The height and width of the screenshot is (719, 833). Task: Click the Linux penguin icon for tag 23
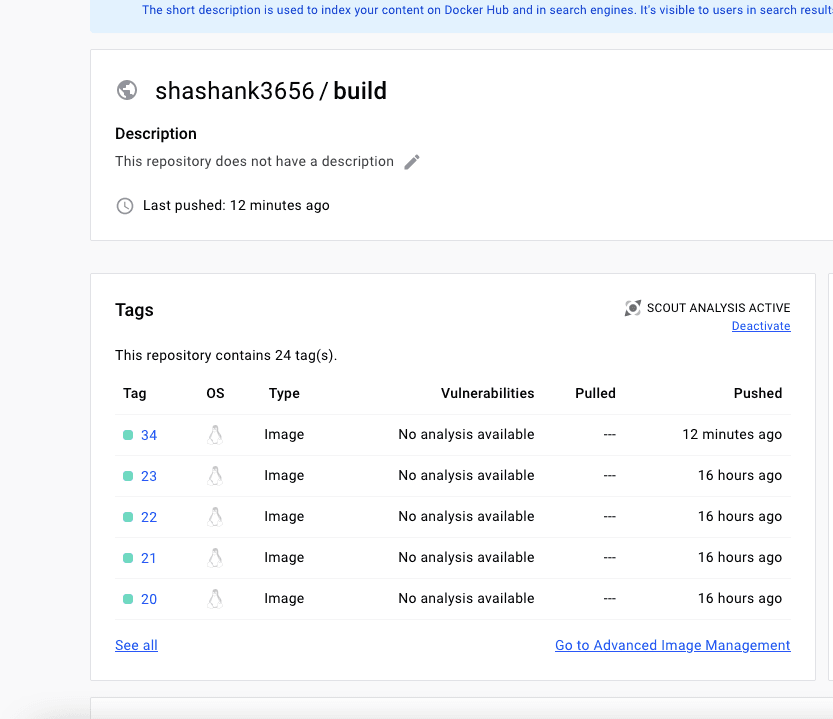coord(215,476)
